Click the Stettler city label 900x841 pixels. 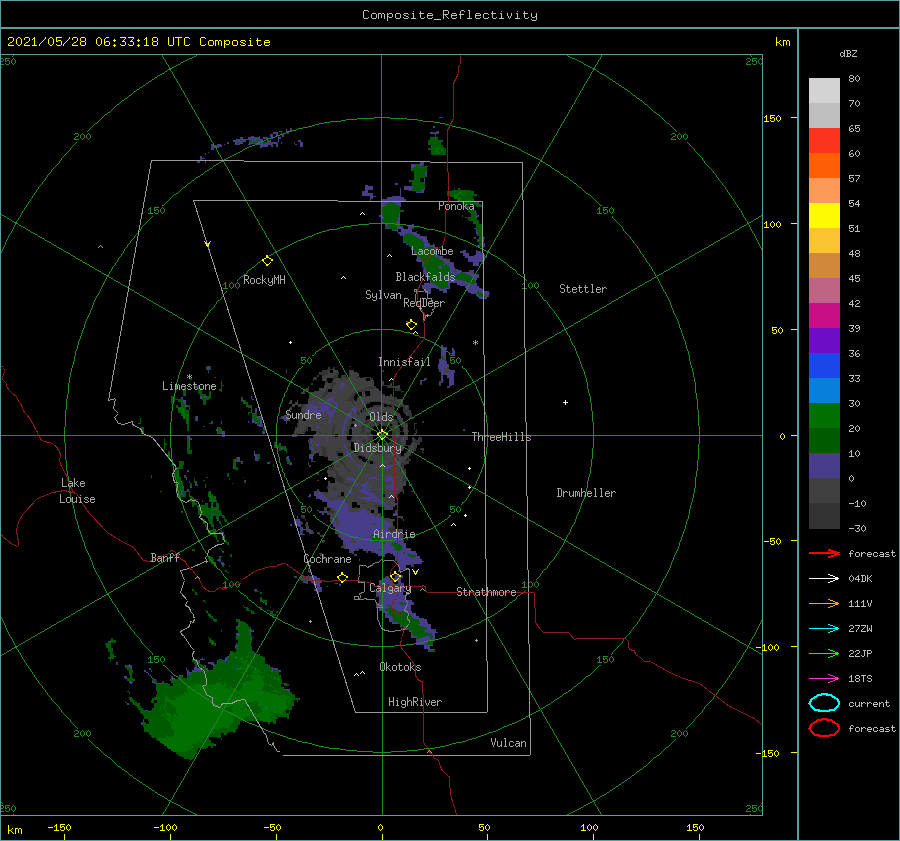(x=583, y=289)
